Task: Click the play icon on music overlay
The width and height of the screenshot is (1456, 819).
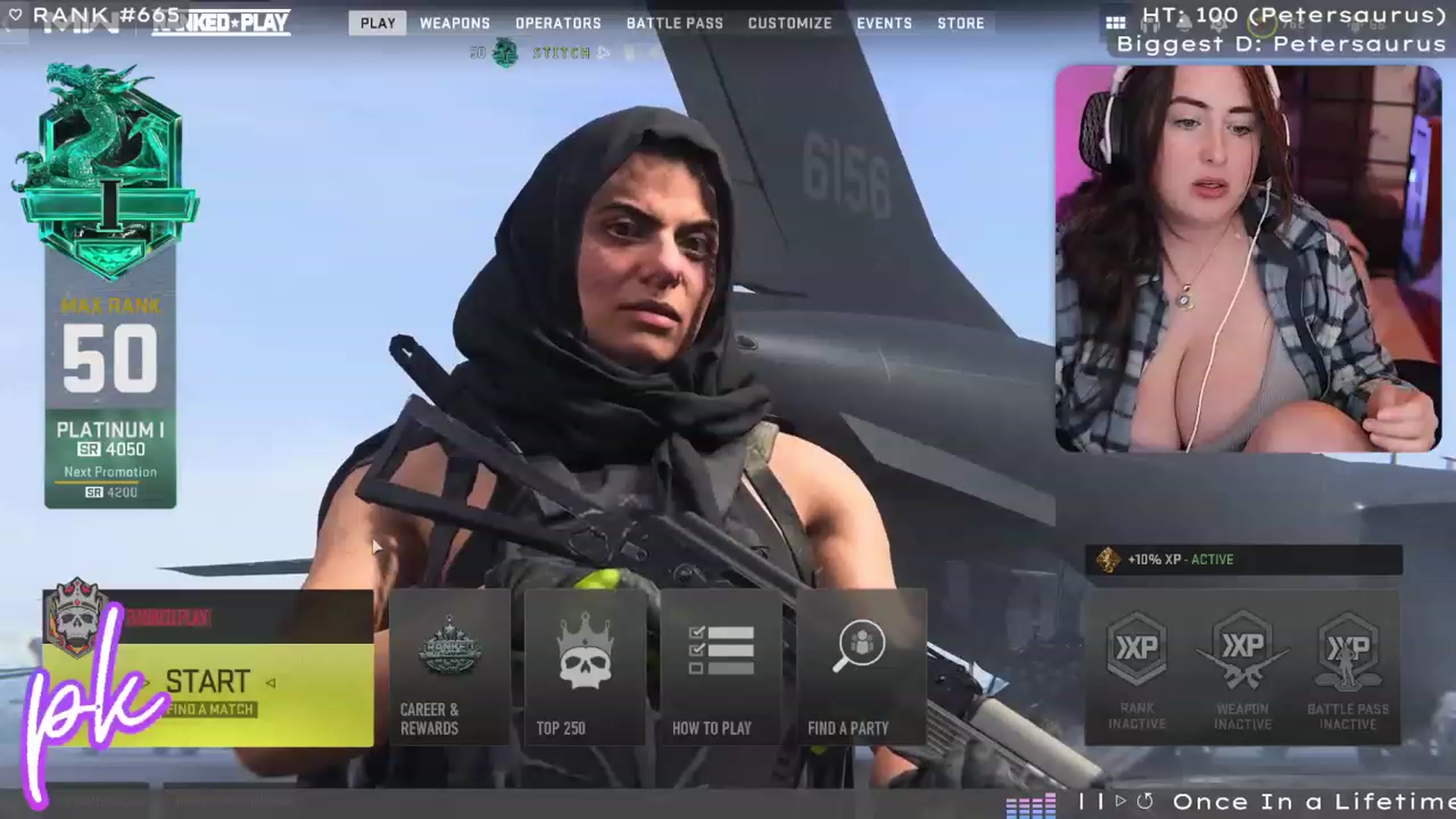Action: pyautogui.click(x=1121, y=802)
